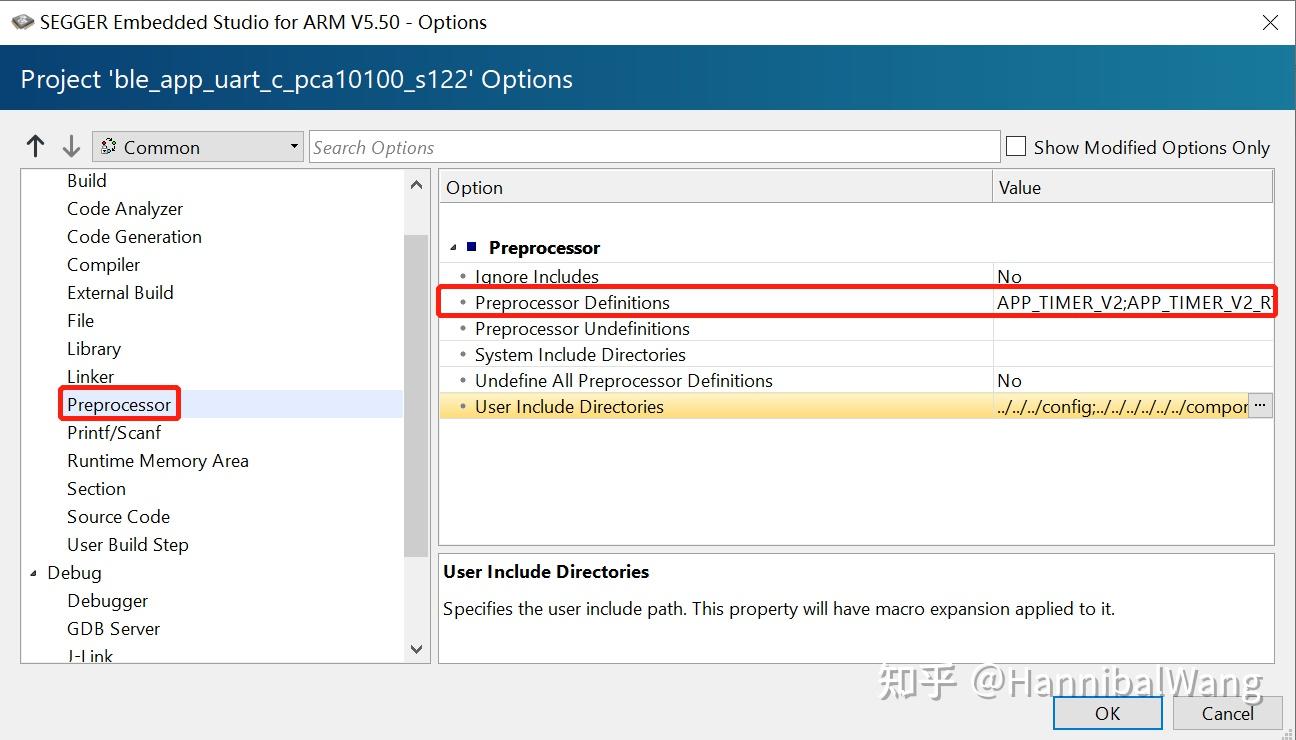
Task: Open the ellipsis browser for User Include Directories
Action: 1261,405
